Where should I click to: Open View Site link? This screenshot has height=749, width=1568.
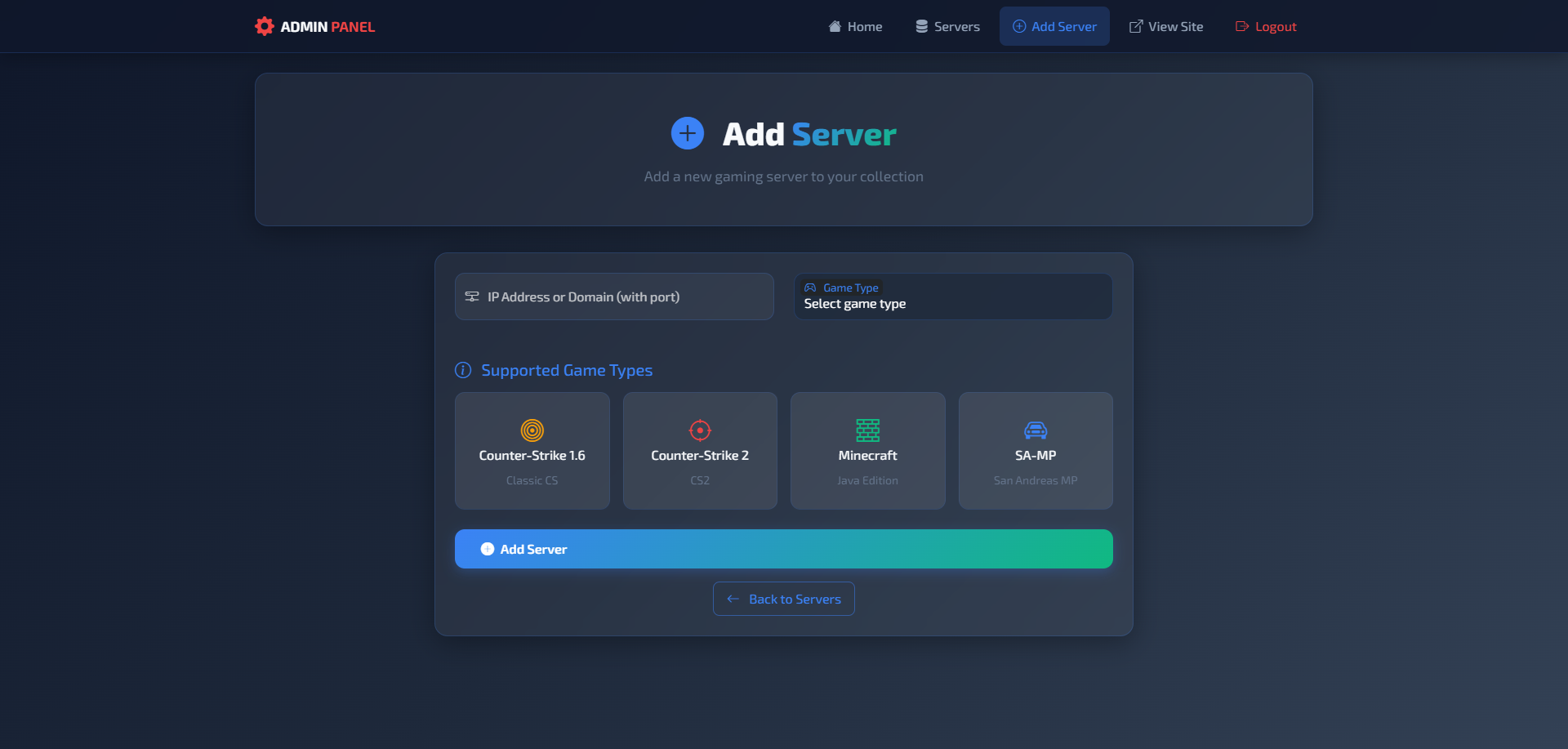click(1165, 26)
